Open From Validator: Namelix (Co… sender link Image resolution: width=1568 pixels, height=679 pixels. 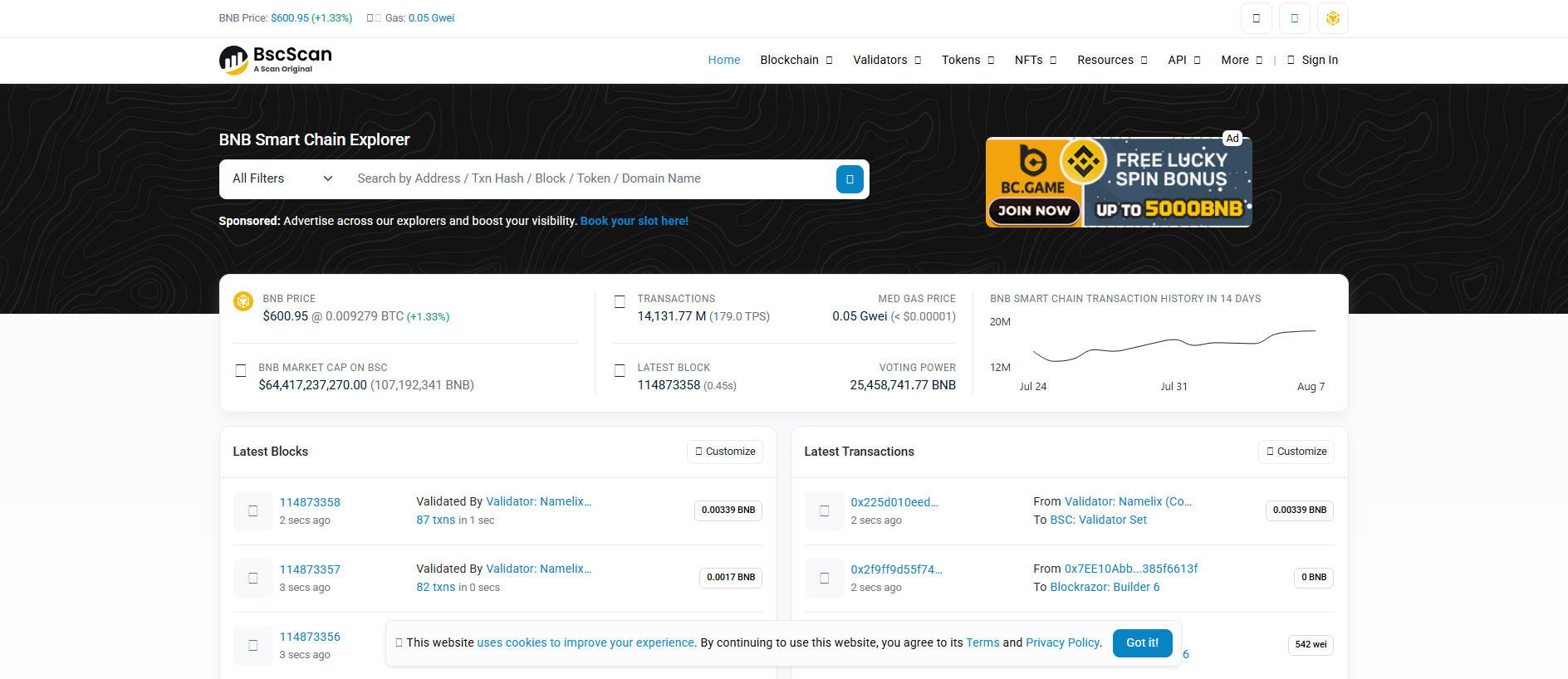[1129, 501]
